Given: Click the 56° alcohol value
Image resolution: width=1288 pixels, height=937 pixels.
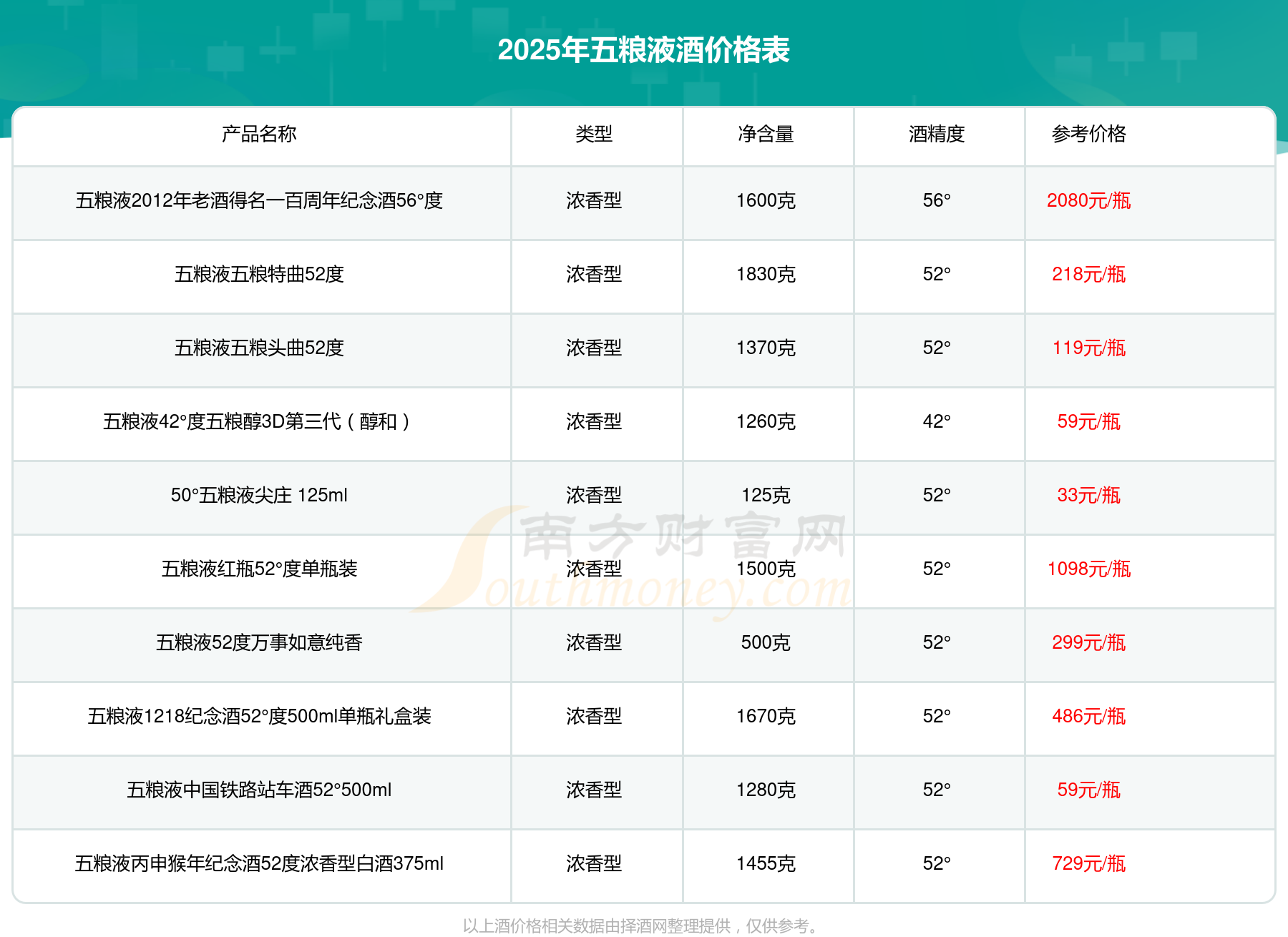Looking at the screenshot, I should pyautogui.click(x=937, y=200).
